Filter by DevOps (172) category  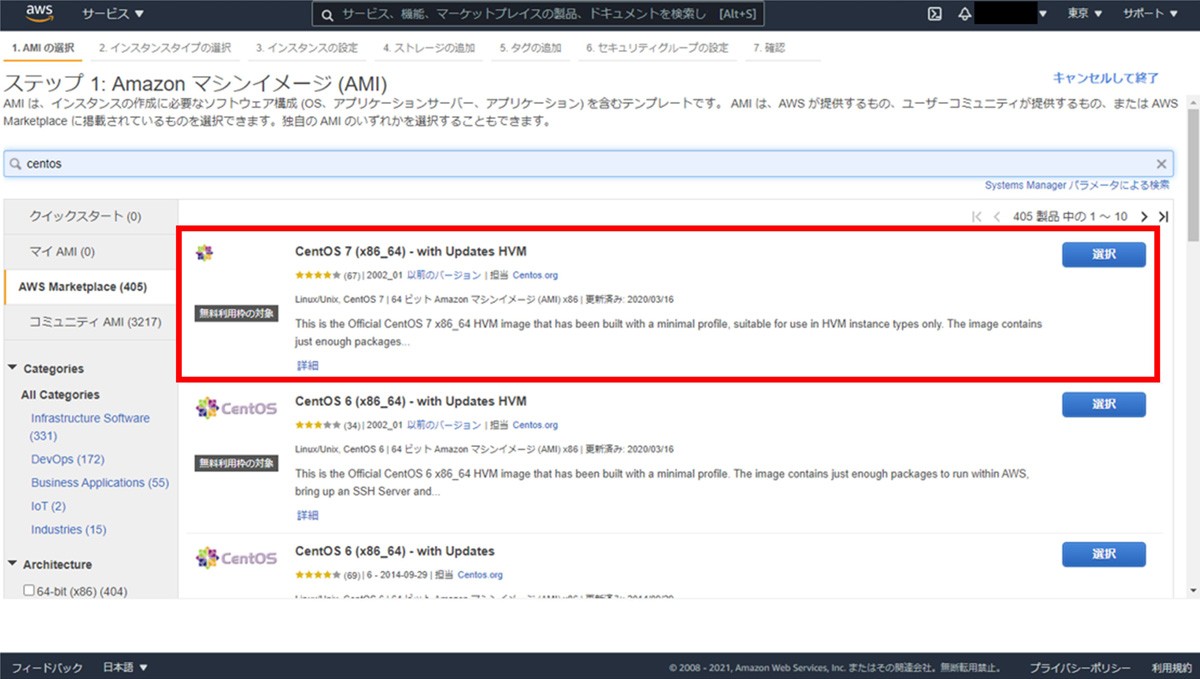tap(68, 459)
